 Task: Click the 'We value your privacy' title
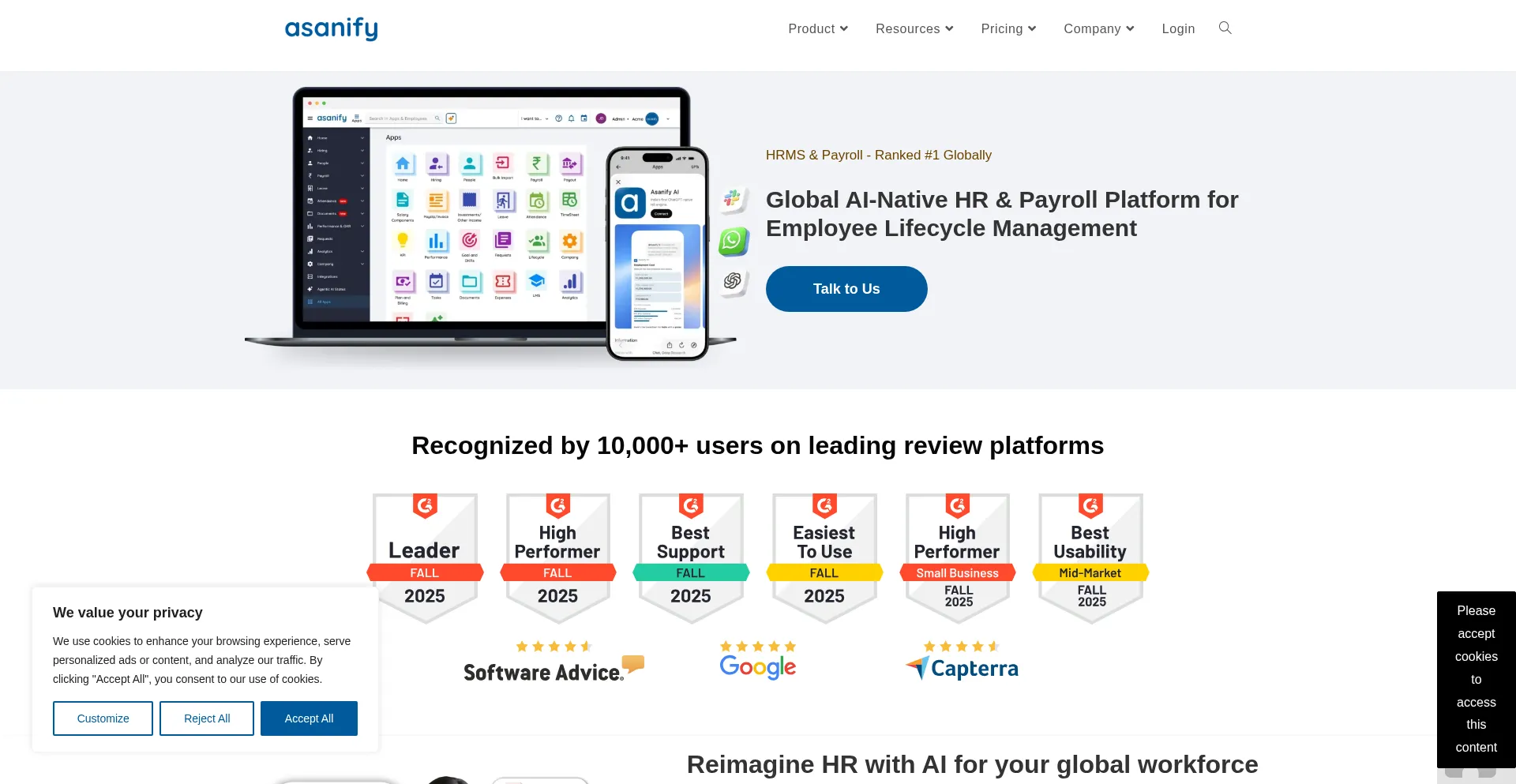point(128,613)
